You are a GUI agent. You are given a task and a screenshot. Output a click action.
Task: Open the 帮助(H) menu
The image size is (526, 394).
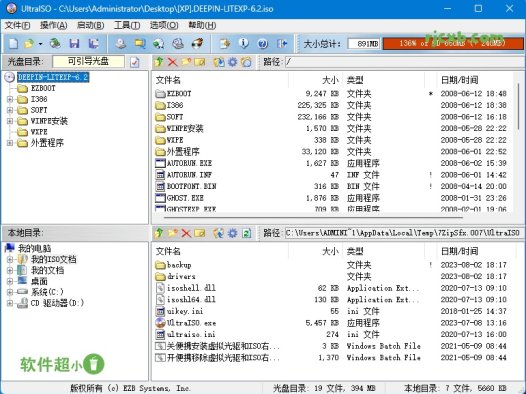tap(202, 25)
